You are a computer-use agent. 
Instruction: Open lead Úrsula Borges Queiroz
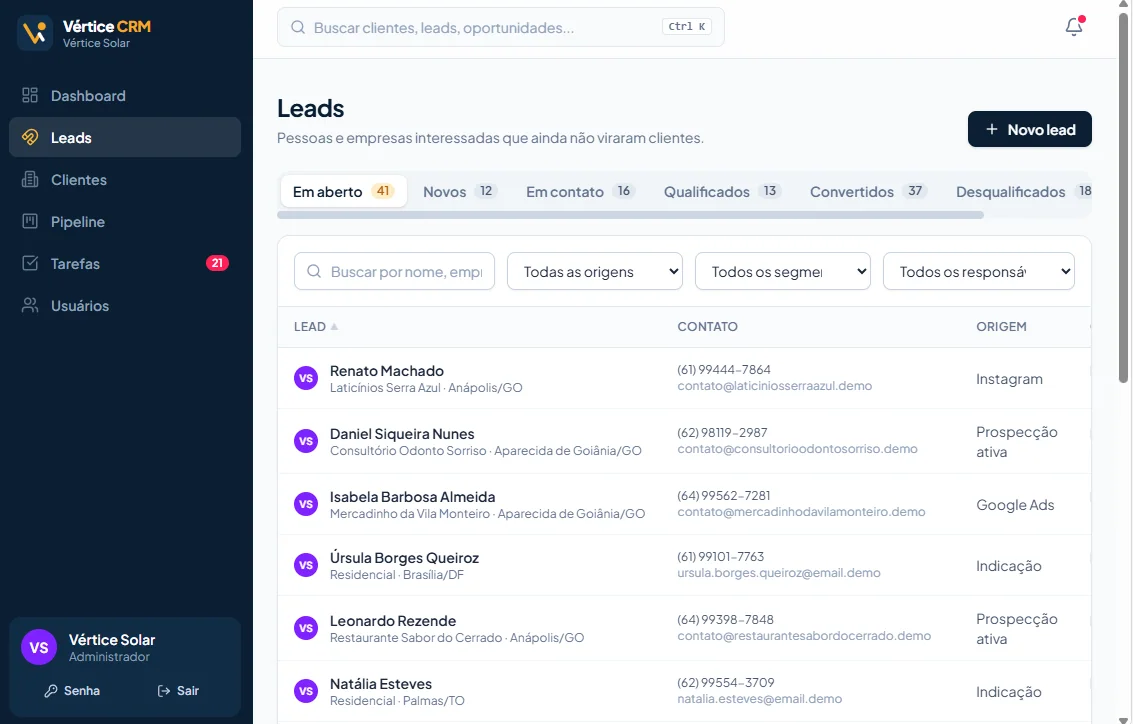click(404, 558)
